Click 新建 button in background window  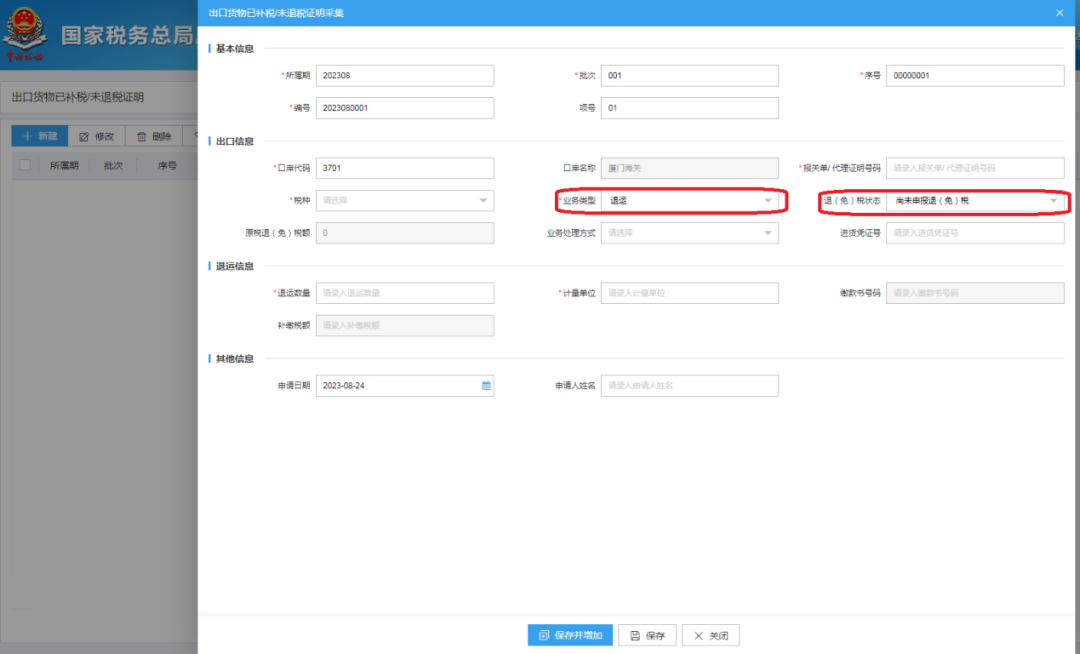39,136
